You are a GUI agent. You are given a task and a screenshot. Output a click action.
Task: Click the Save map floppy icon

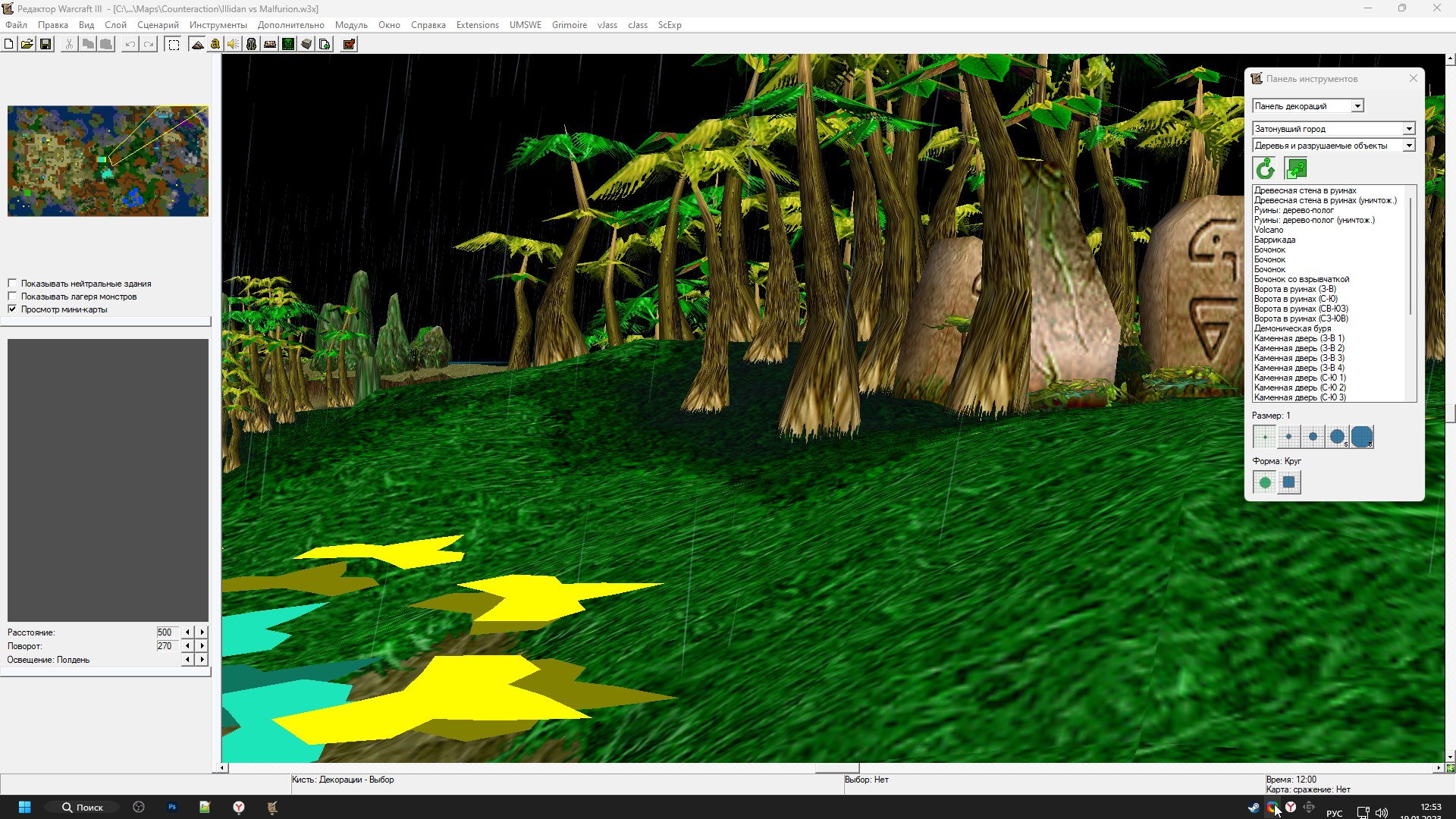click(x=45, y=44)
